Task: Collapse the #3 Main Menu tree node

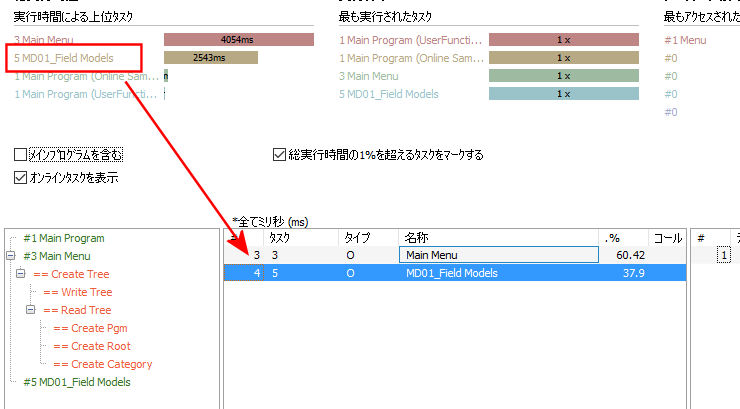Action: (11, 256)
